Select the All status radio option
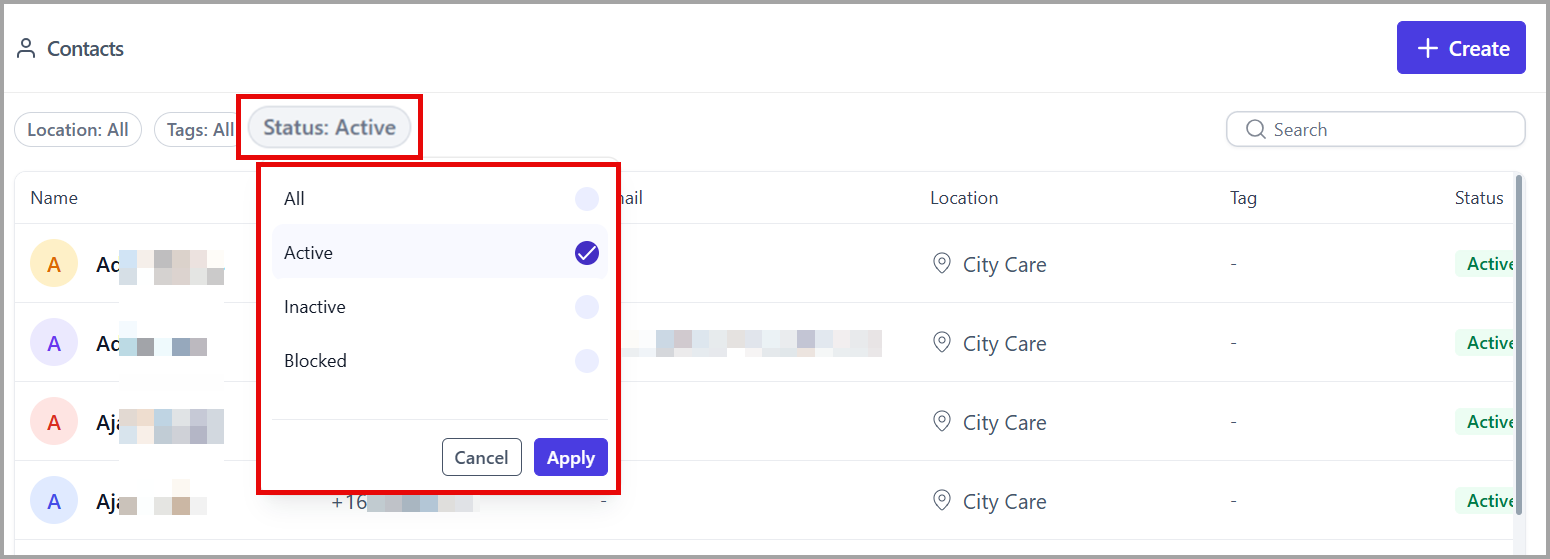The height and width of the screenshot is (559, 1550). [x=587, y=199]
